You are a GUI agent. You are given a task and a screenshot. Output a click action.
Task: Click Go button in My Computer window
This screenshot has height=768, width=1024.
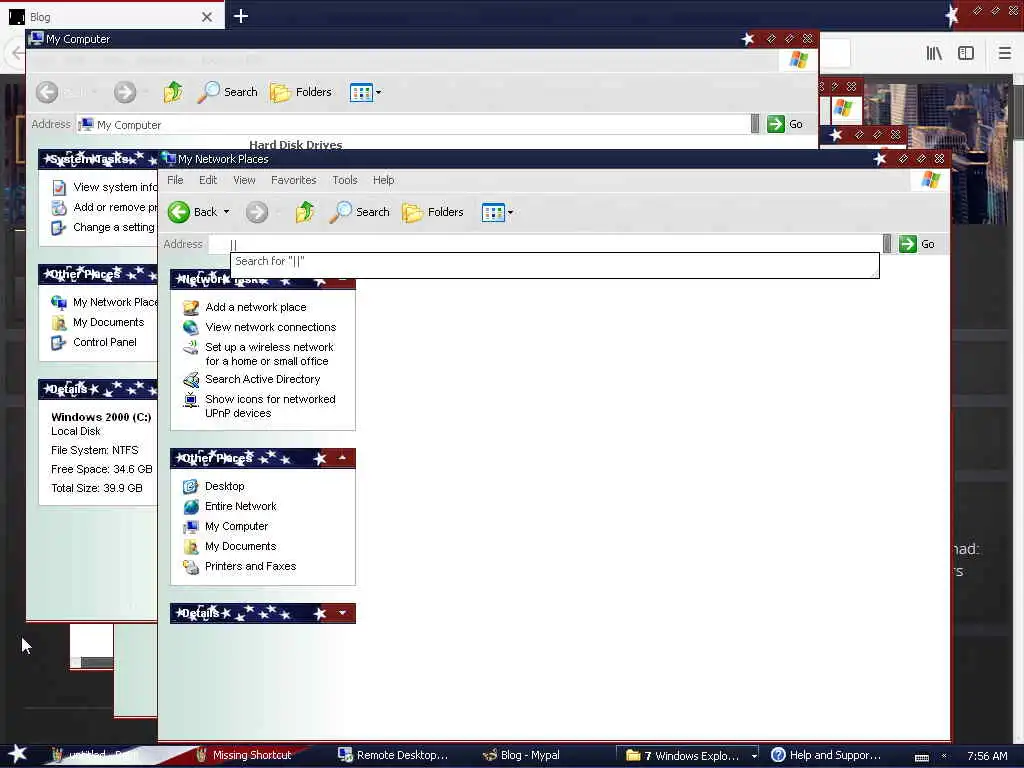point(786,124)
